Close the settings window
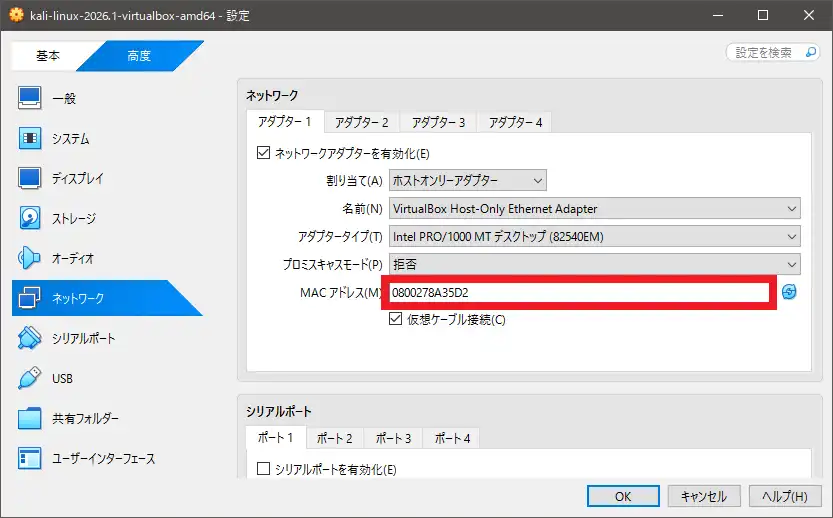This screenshot has width=833, height=518. click(x=809, y=15)
